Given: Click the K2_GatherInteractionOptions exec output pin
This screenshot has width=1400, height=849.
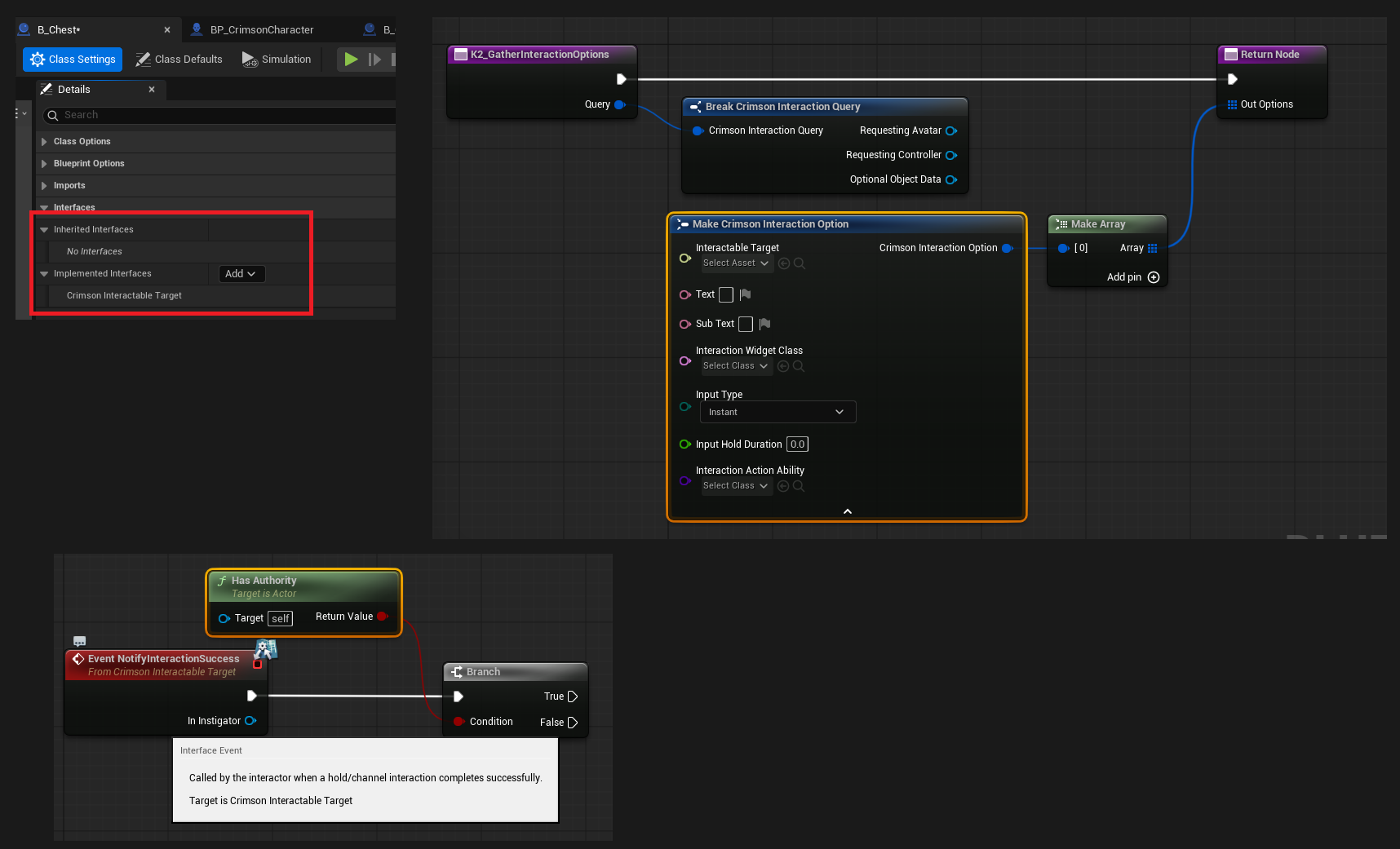Looking at the screenshot, I should point(622,79).
